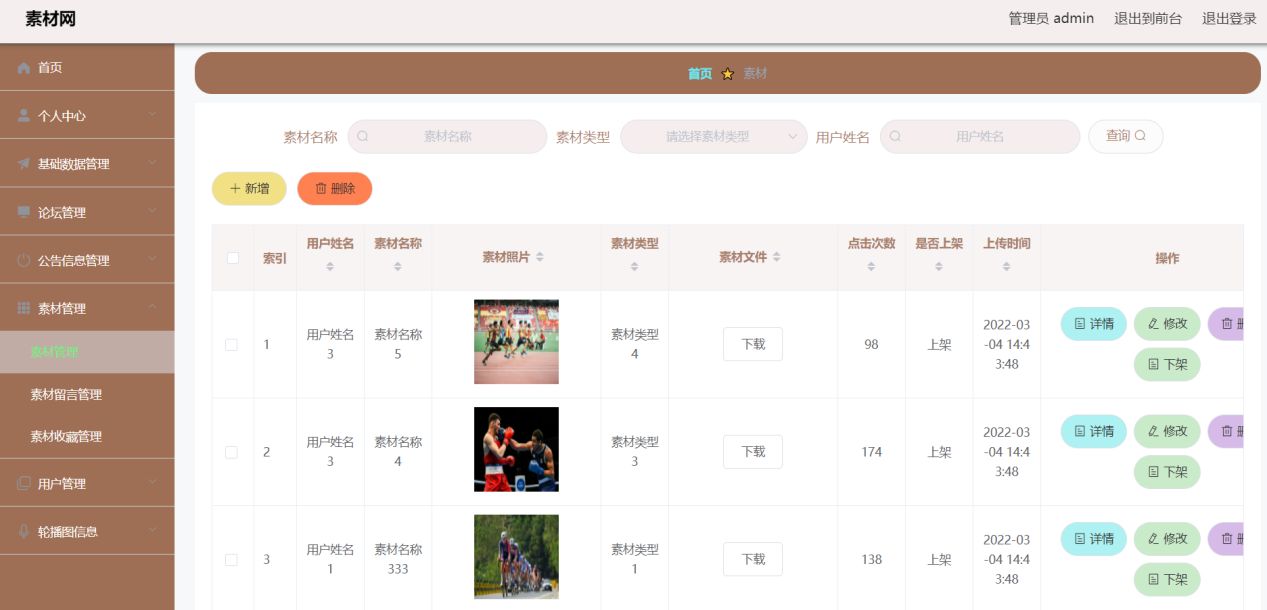Click the 用户姓名 search input
Image resolution: width=1267 pixels, height=610 pixels.
click(980, 137)
